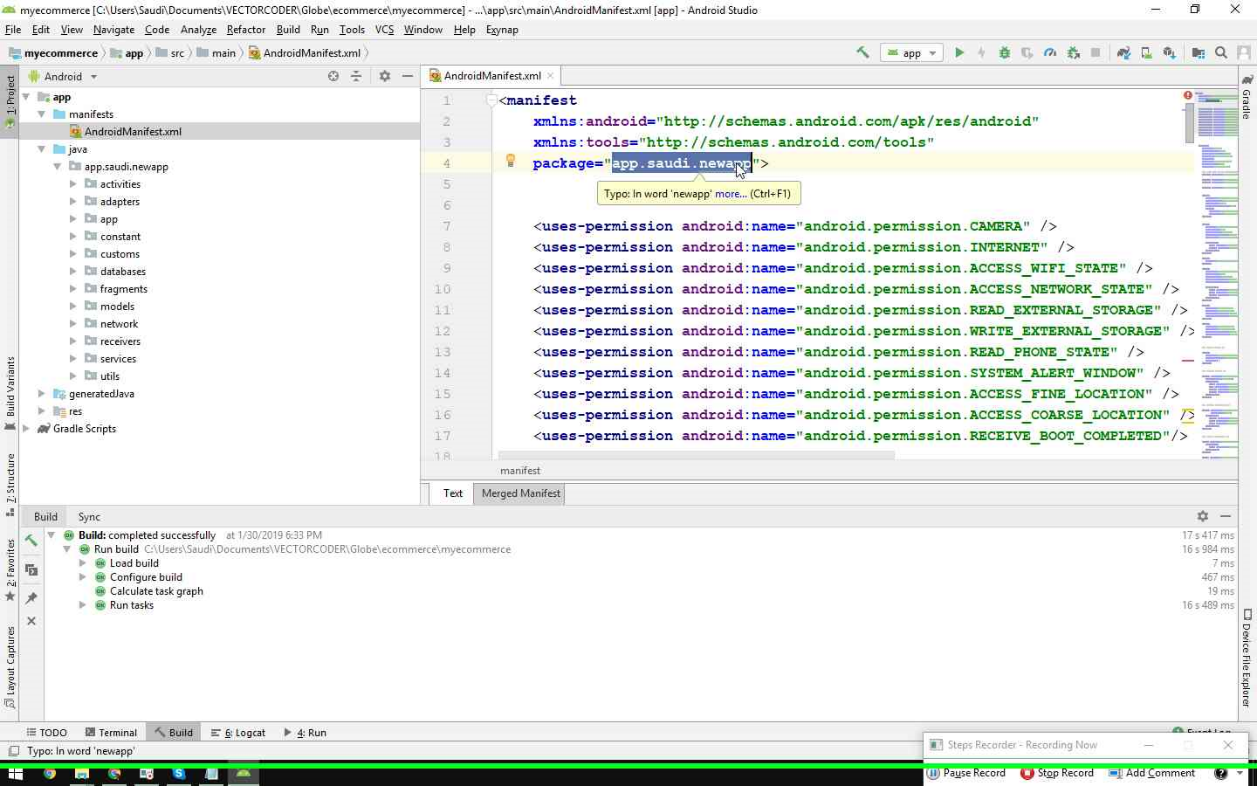Click the Search Everywhere magnifier icon

[1221, 53]
